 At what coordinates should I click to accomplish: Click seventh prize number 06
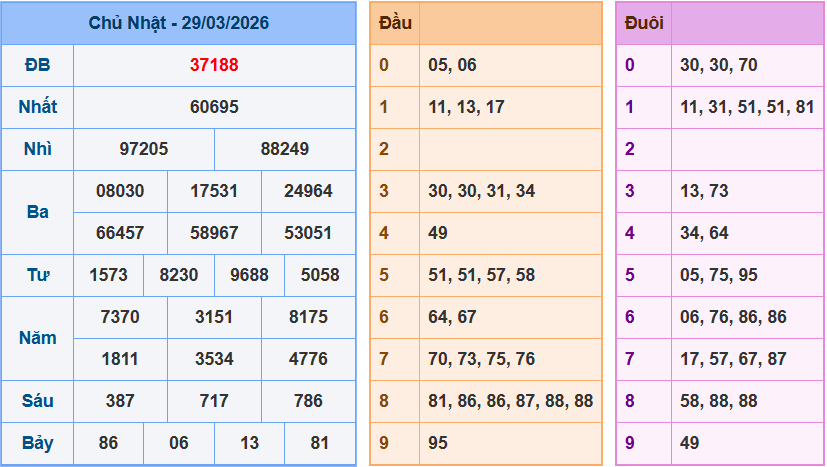[x=179, y=443]
